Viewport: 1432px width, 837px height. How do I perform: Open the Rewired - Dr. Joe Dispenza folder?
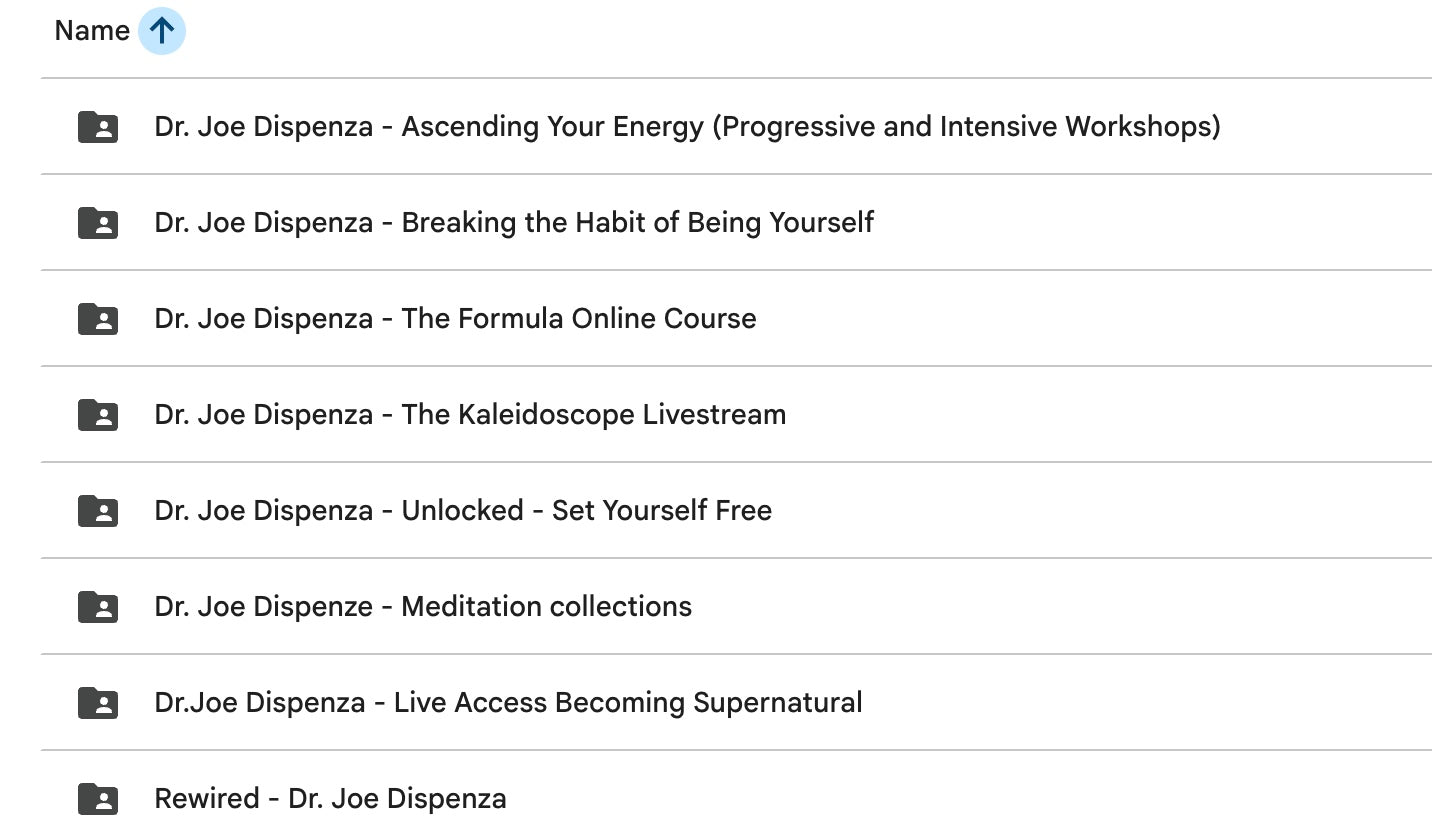click(330, 798)
